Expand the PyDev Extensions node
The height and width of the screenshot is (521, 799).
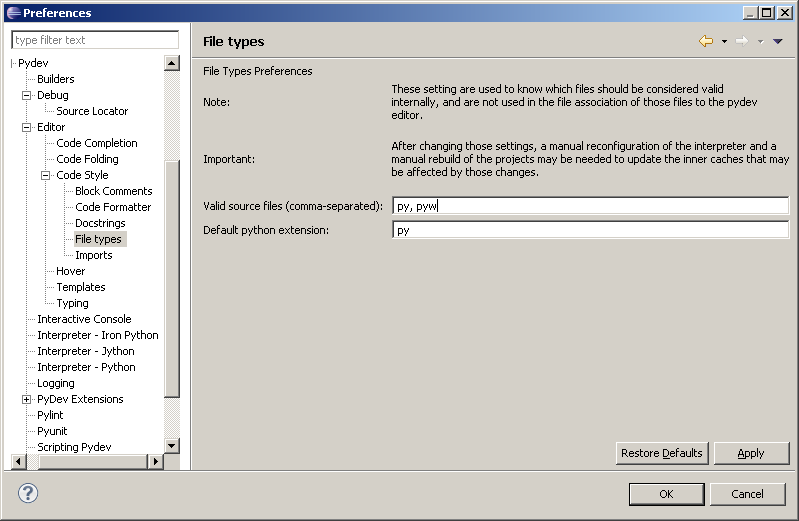pyautogui.click(x=26, y=400)
